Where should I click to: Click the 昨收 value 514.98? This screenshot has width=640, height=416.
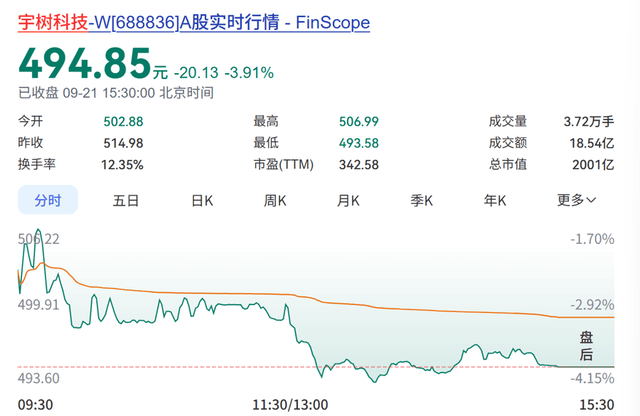click(123, 143)
